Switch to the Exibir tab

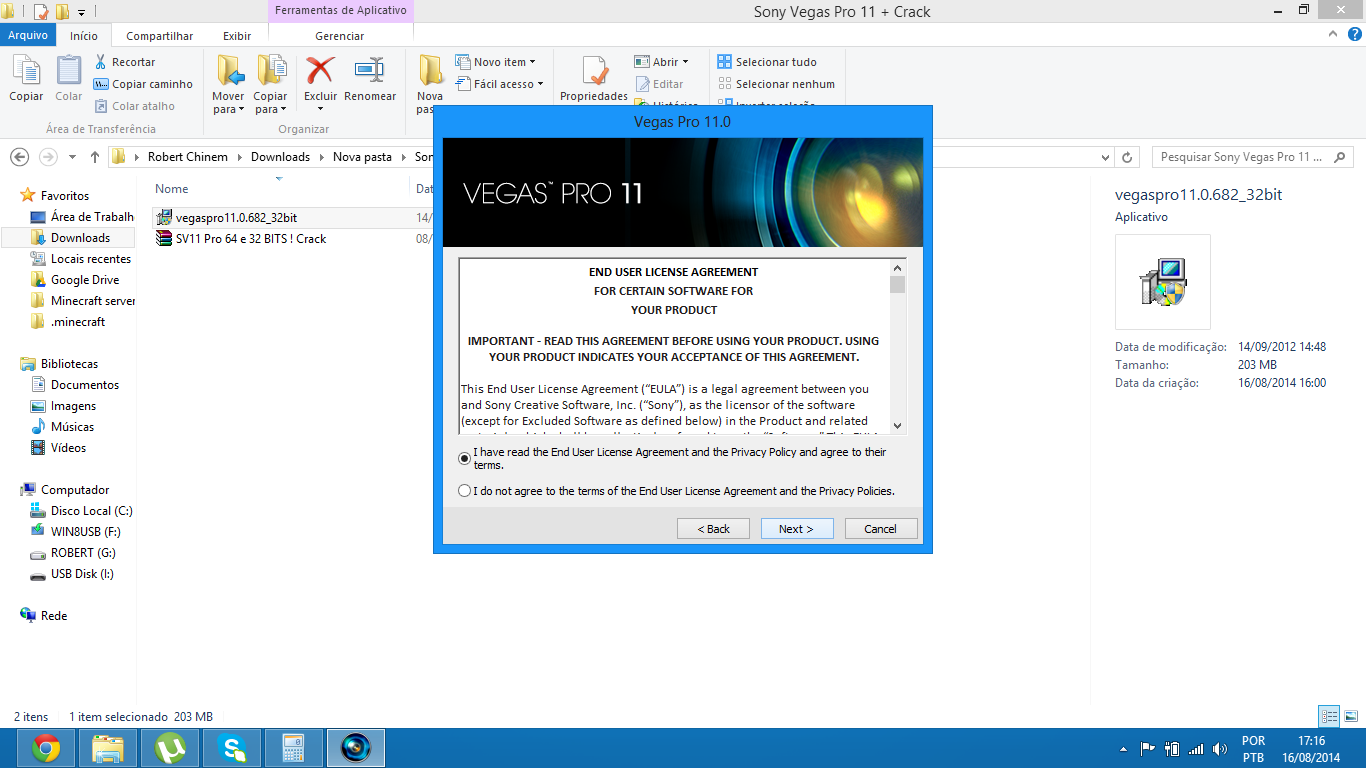(x=237, y=36)
